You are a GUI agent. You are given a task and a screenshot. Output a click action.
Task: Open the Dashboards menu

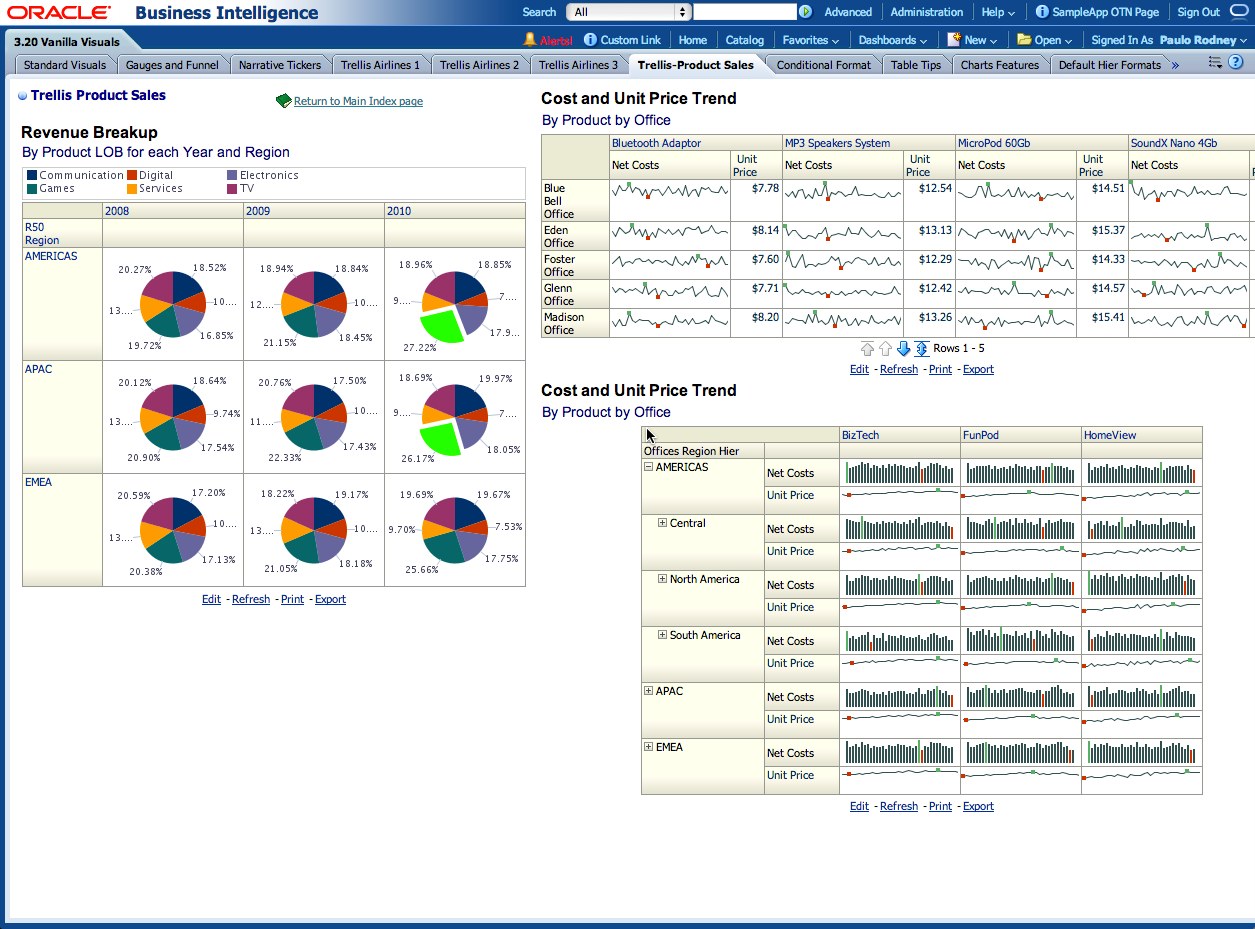pyautogui.click(x=892, y=40)
